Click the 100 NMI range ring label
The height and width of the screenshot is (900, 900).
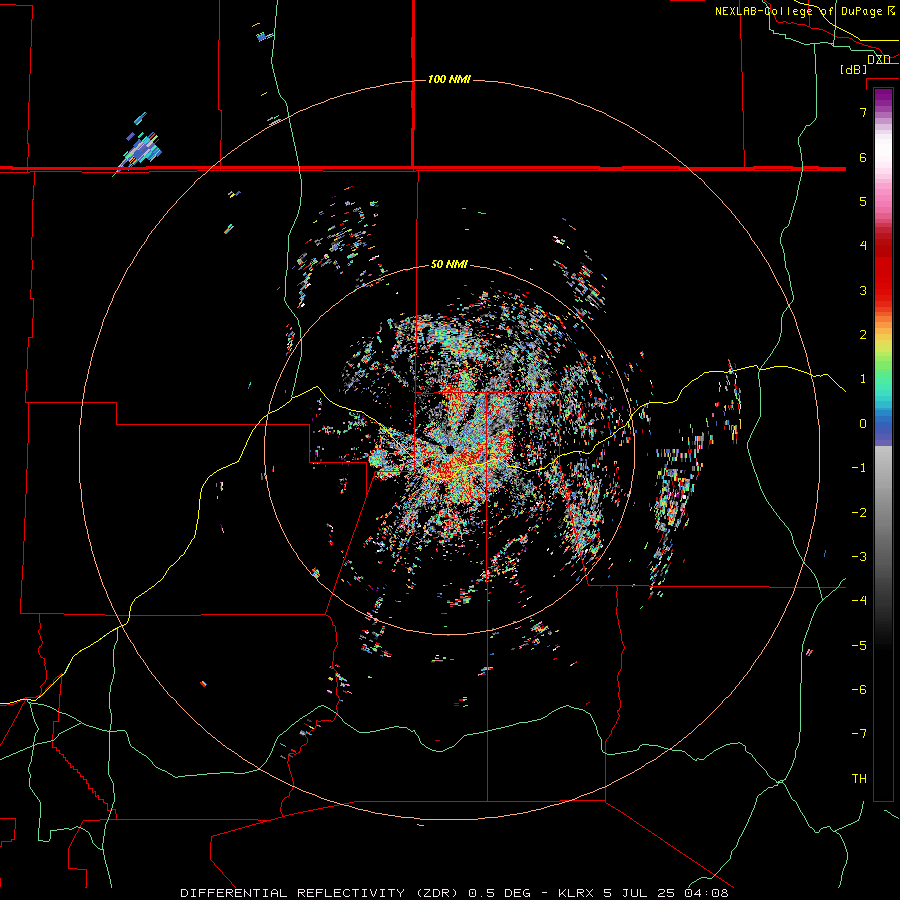(x=449, y=79)
